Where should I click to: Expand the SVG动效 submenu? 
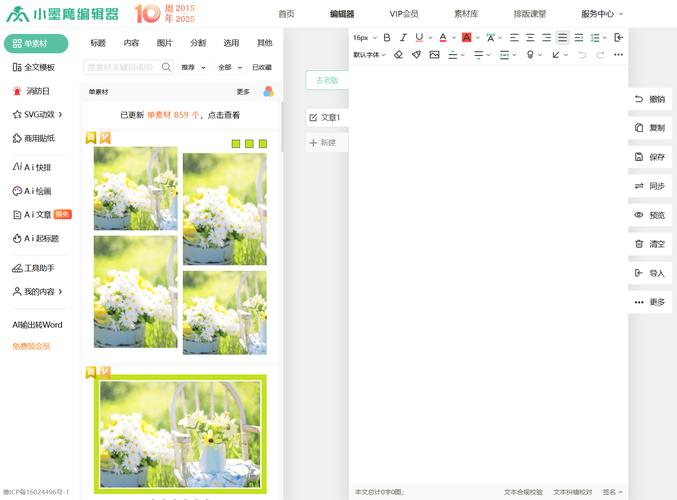(x=38, y=114)
